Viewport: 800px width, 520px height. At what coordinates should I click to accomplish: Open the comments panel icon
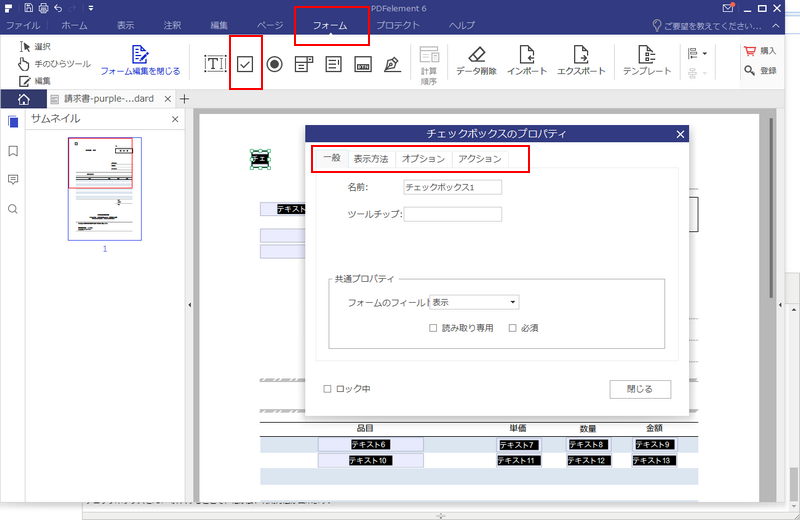coord(13,180)
